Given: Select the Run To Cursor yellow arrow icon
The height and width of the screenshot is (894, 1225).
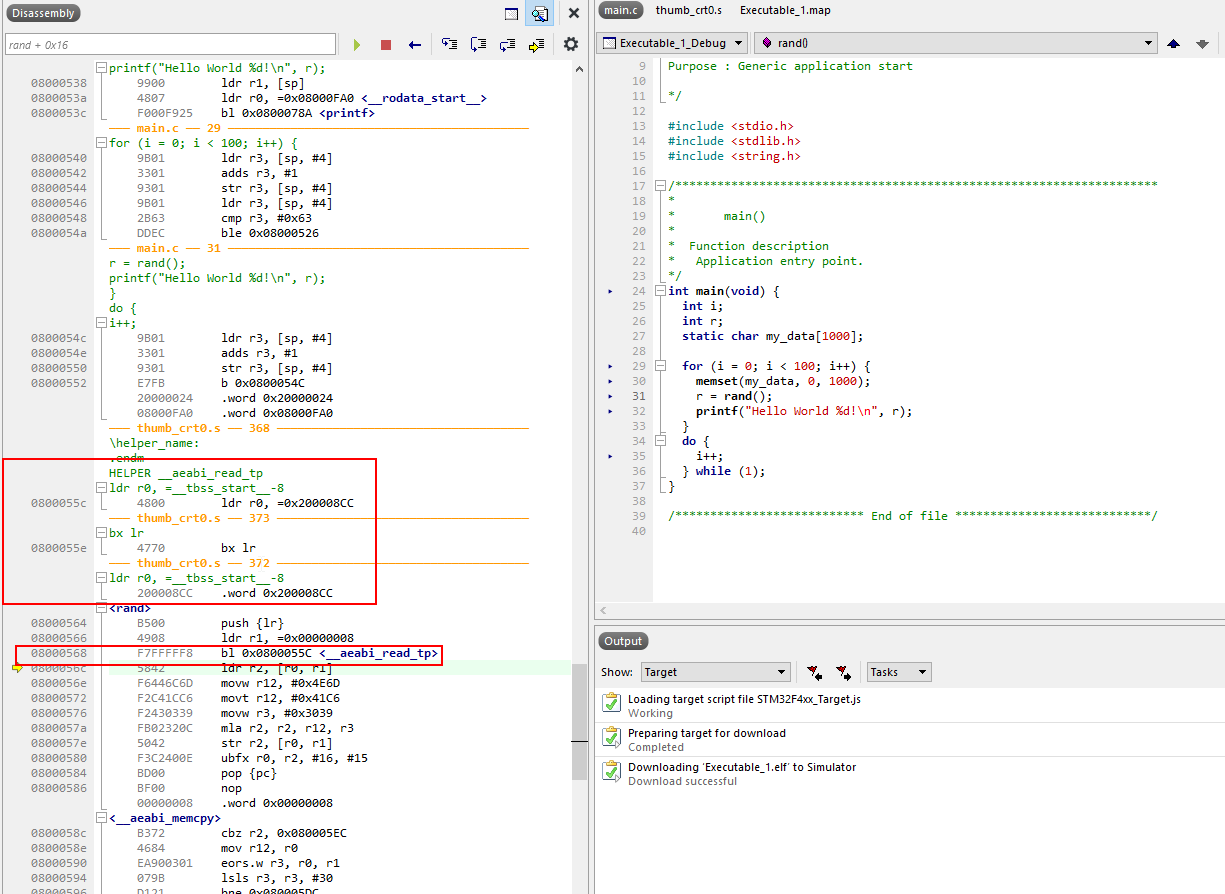Looking at the screenshot, I should [536, 43].
